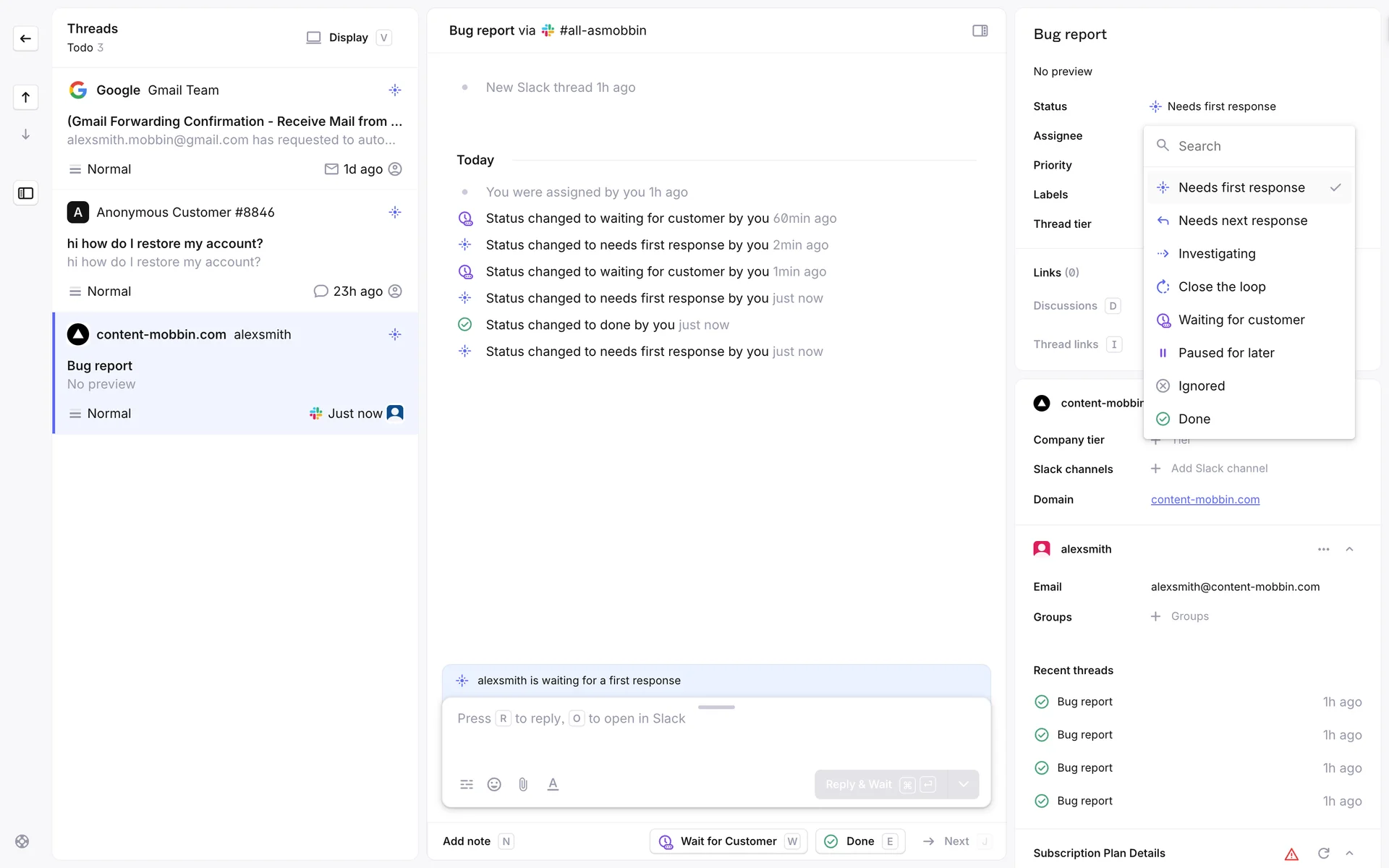
Task: Open the three-dots menu next to alexsmith
Action: [1323, 549]
